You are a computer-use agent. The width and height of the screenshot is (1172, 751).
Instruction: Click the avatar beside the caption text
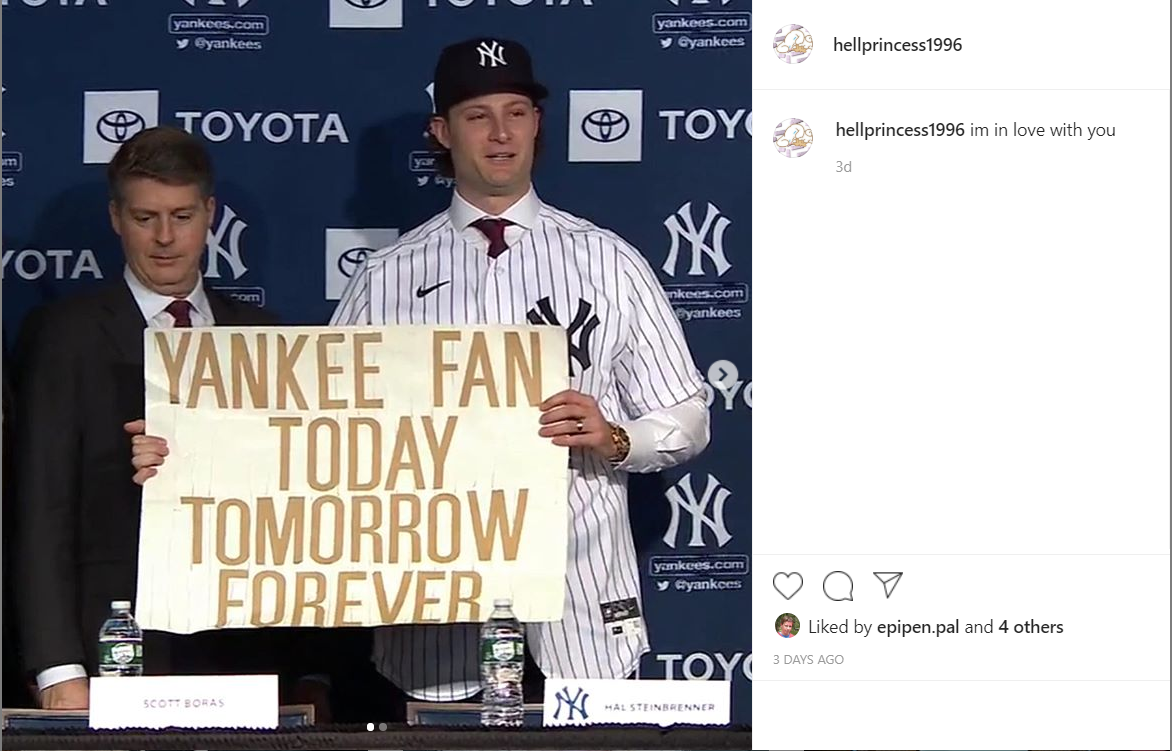tap(793, 137)
